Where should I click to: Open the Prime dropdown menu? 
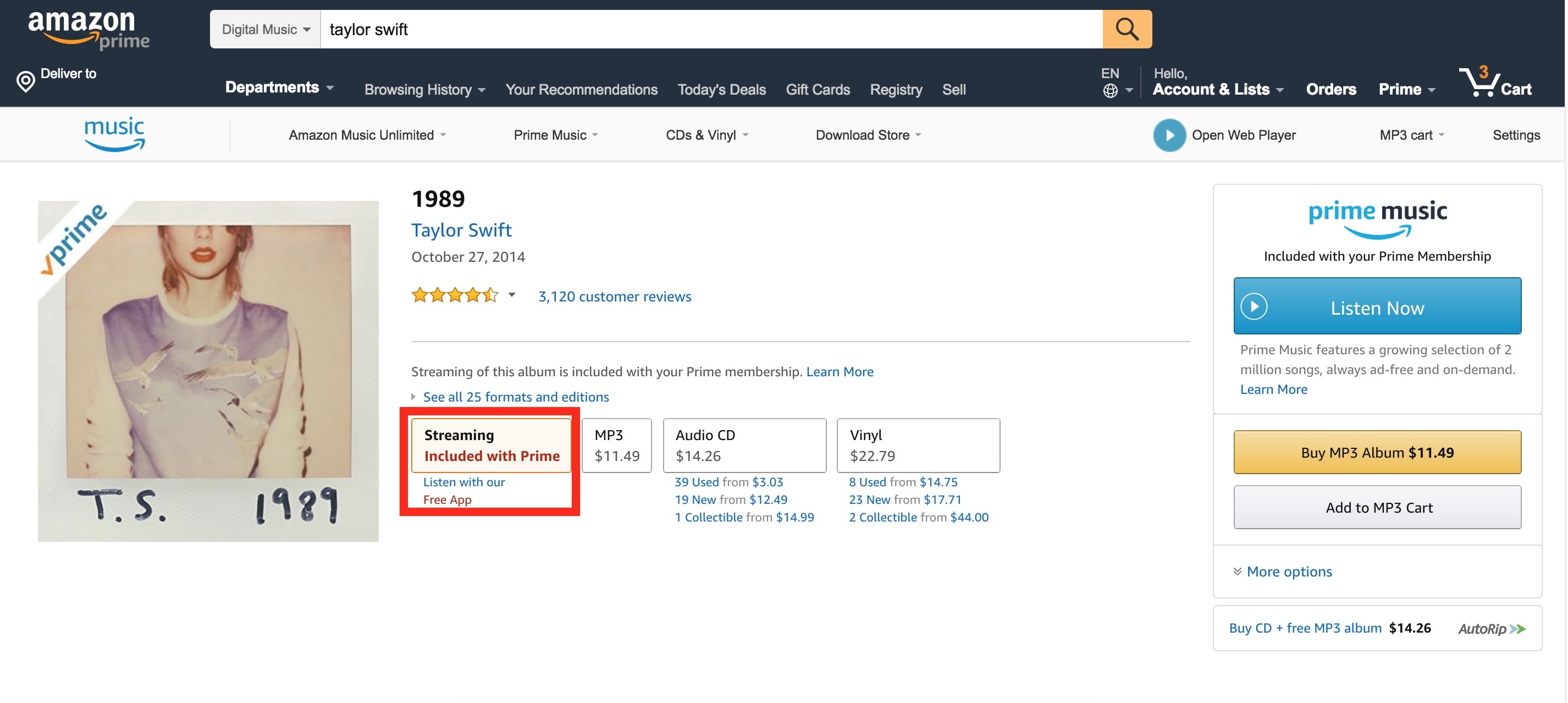coord(1407,89)
